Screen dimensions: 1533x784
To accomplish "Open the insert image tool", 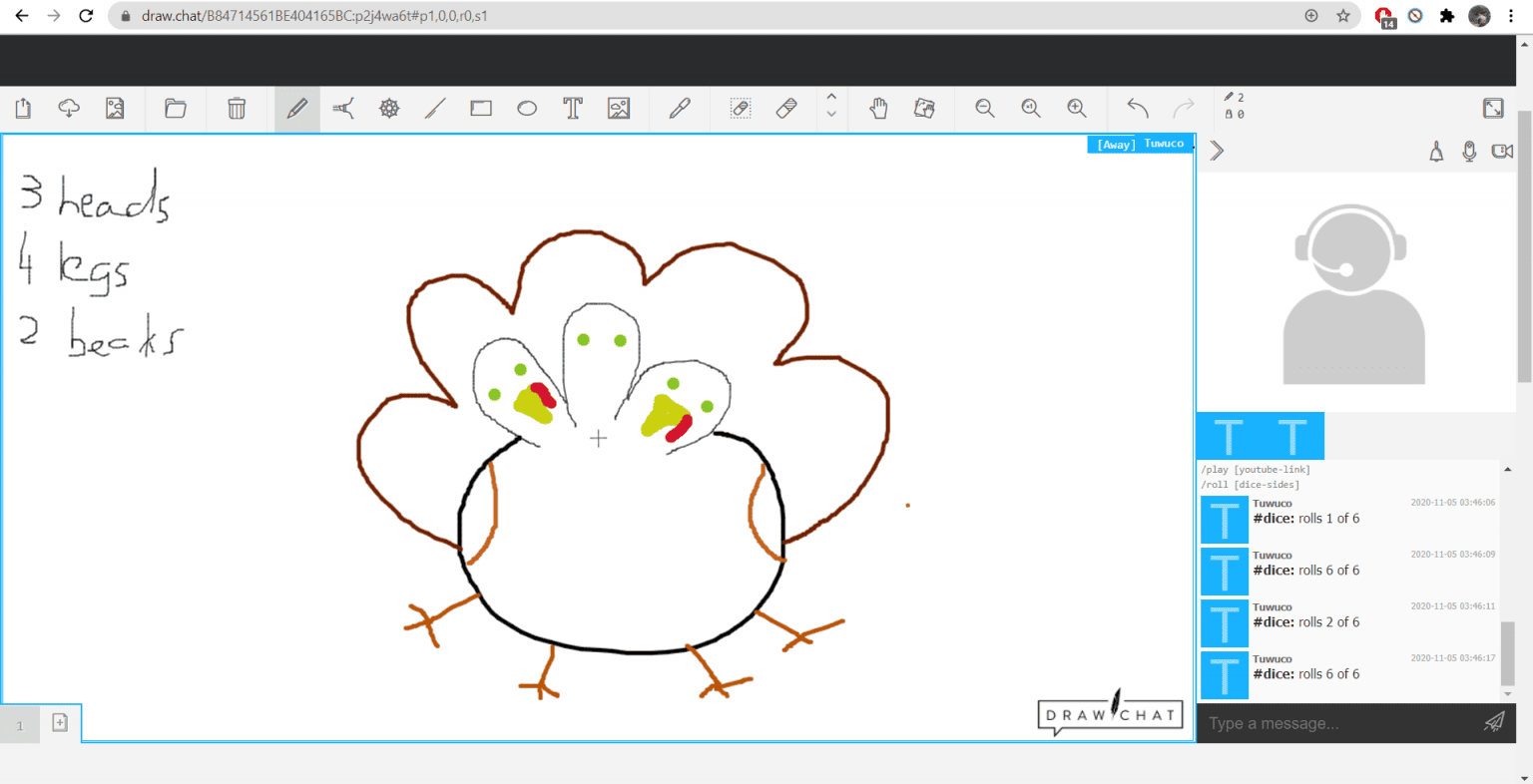I will pos(619,109).
